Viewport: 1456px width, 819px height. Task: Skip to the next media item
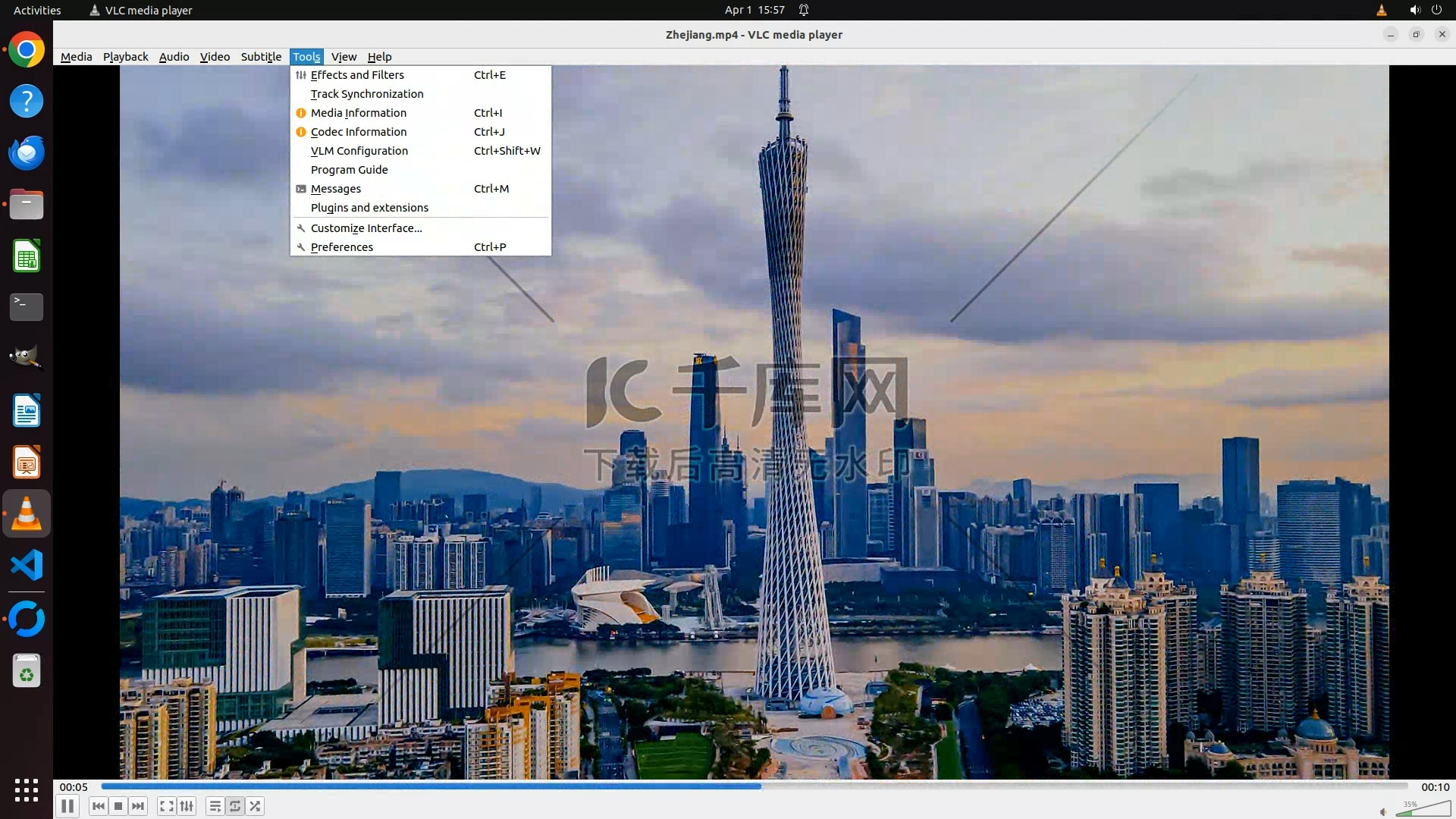pyautogui.click(x=138, y=806)
